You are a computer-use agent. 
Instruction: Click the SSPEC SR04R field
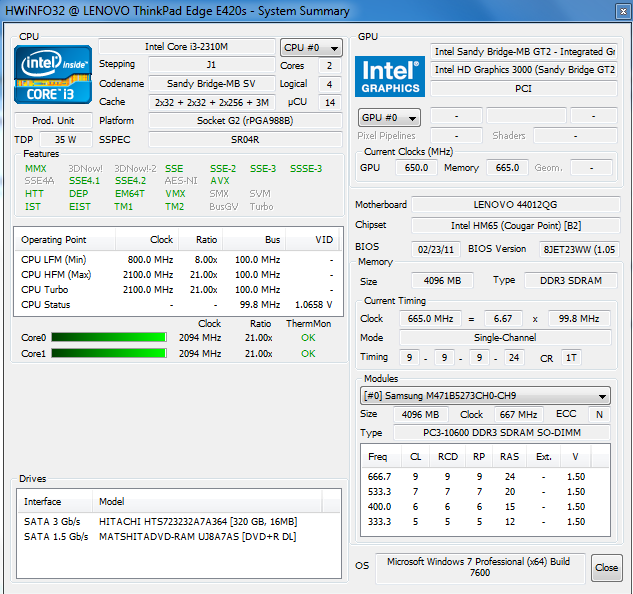tap(245, 139)
